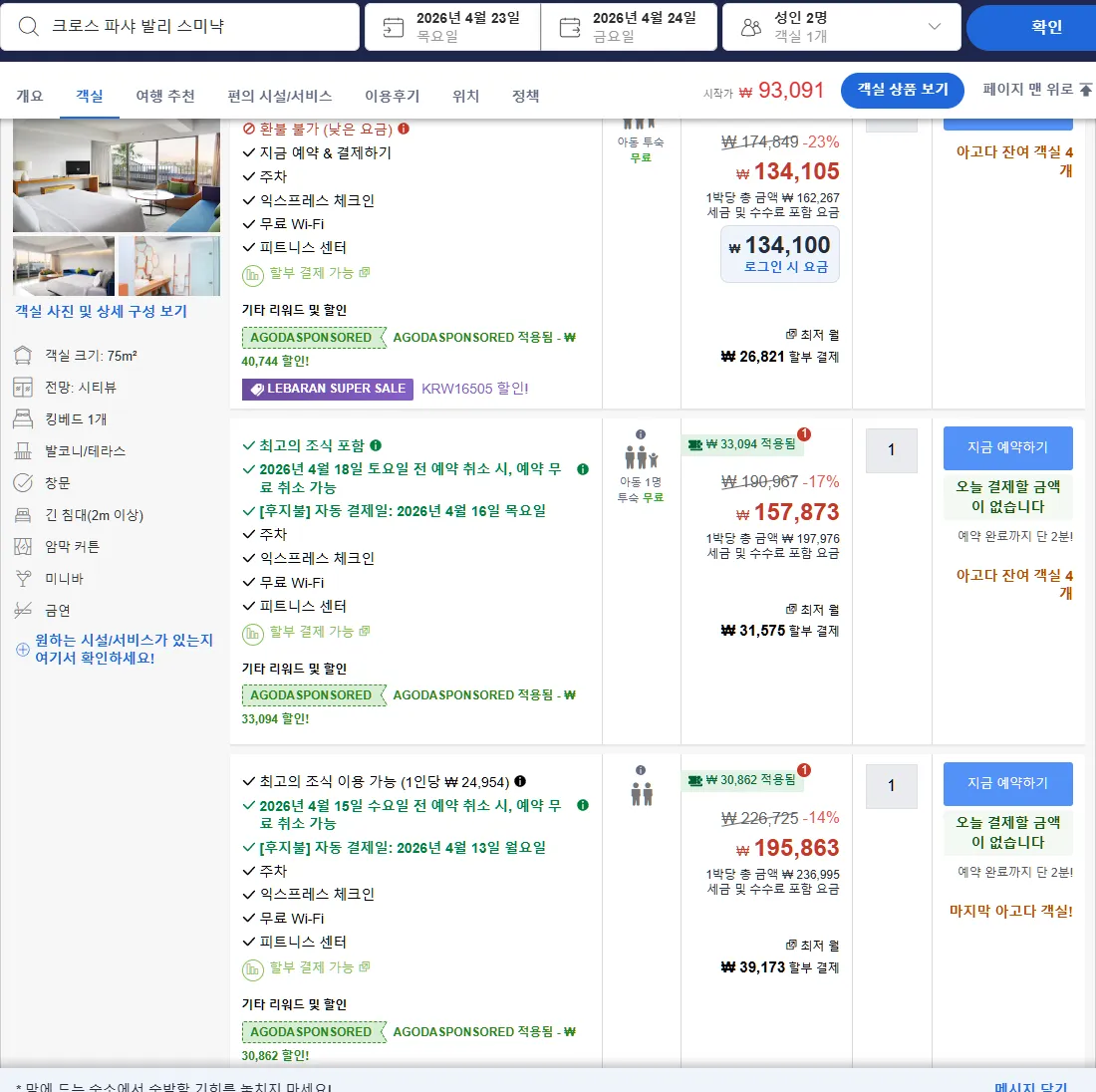This screenshot has height=1092, width=1096.
Task: Click the ₩134,100 로그인 시 요금 box
Action: pyautogui.click(x=780, y=254)
